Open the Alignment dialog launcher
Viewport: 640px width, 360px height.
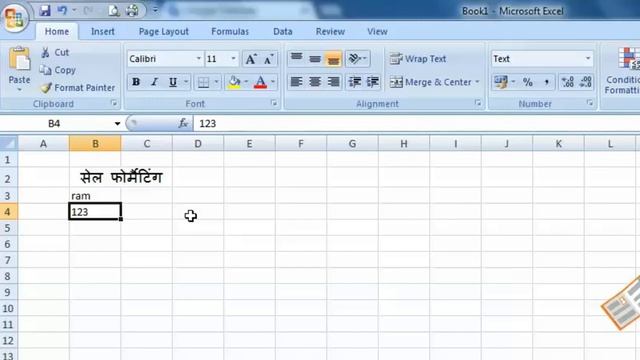[x=478, y=103]
